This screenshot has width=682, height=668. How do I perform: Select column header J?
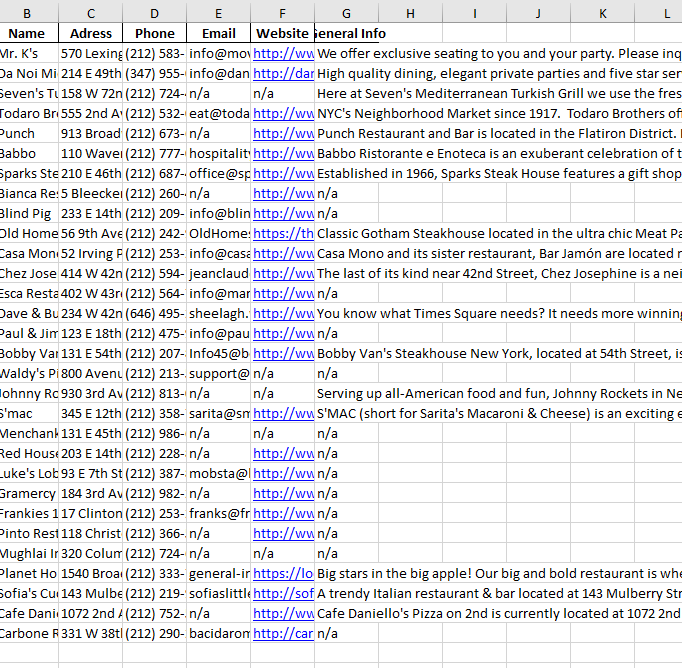coord(538,13)
